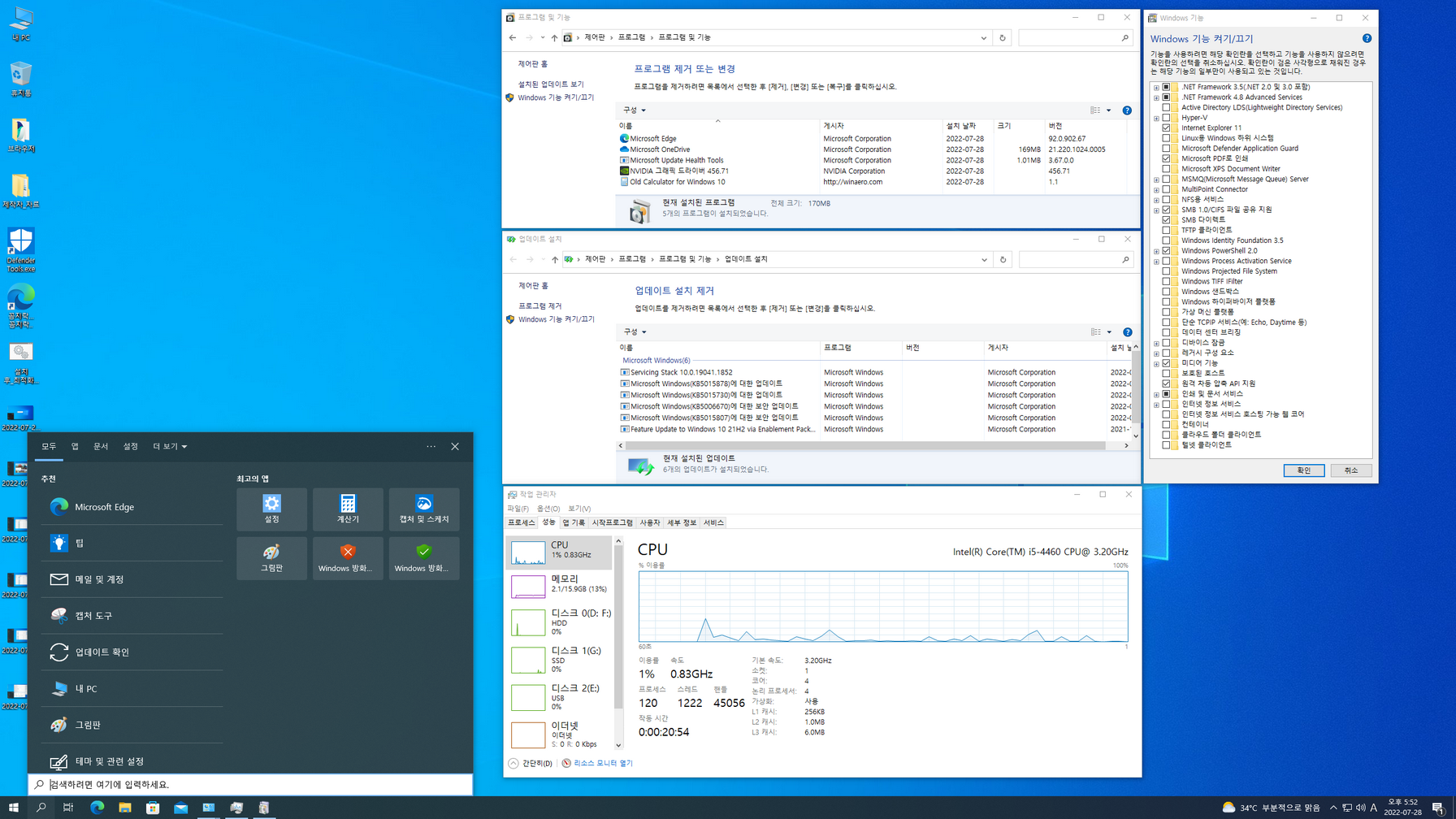Toggle Microsoft PDF로 인쇄 checkbox
This screenshot has width=1456, height=819.
[x=1167, y=158]
